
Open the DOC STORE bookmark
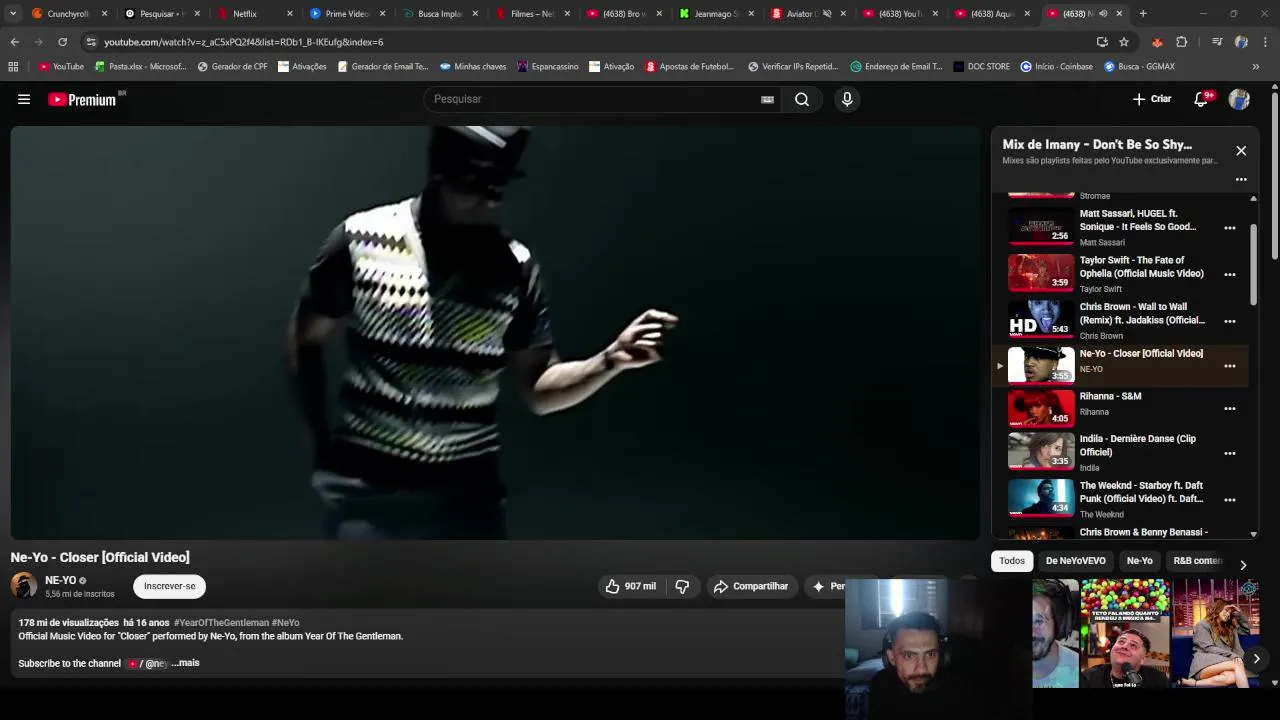982,67
